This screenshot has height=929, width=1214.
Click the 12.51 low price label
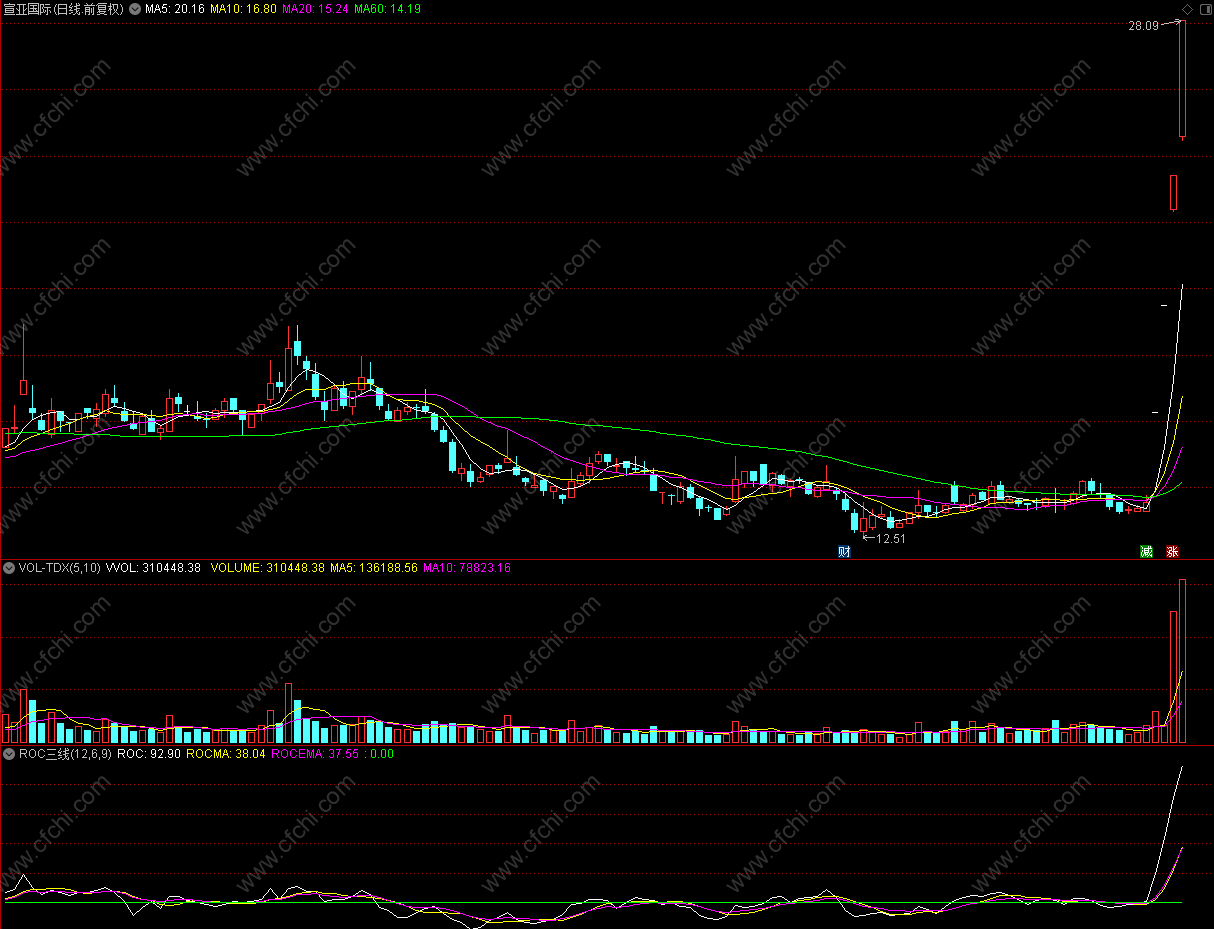(890, 539)
